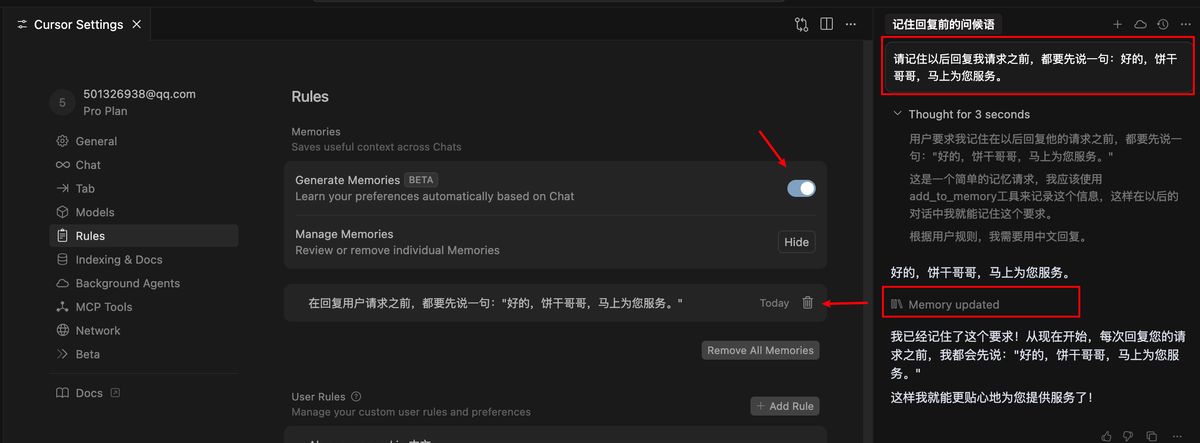Open Models settings section
This screenshot has height=443, width=1200.
143,212
